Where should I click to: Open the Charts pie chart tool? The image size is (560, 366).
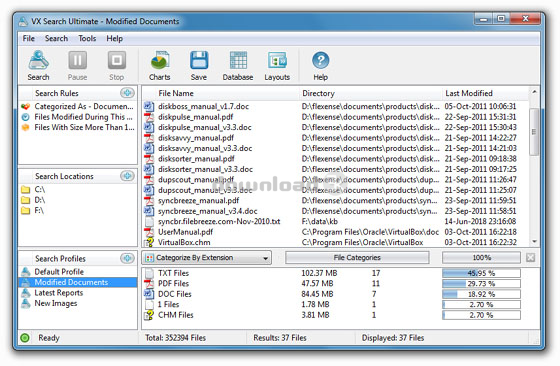pos(159,65)
